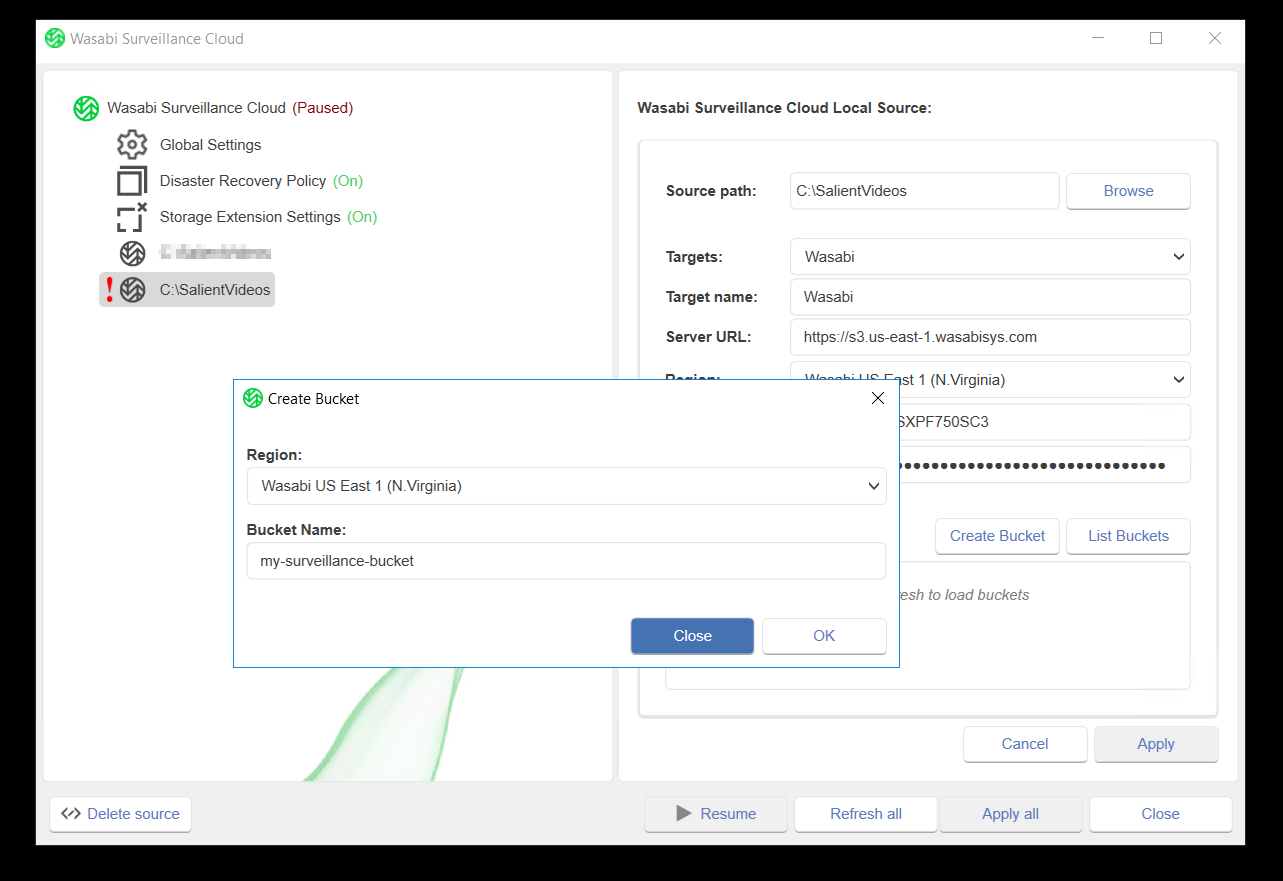The image size is (1283, 881).
Task: Click the Storage Extension Settings icon
Action: [x=132, y=217]
